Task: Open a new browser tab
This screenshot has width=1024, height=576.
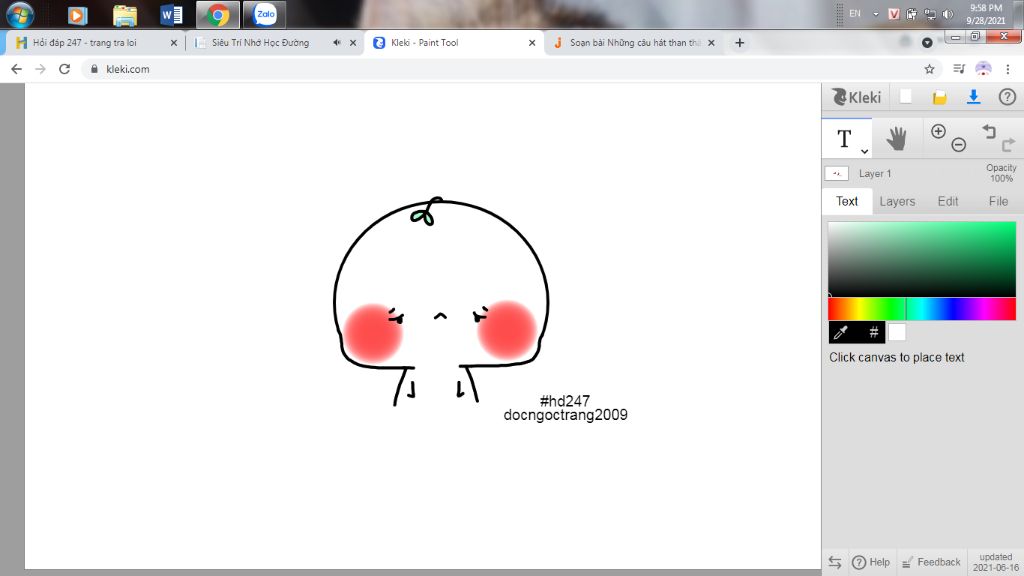Action: click(739, 42)
